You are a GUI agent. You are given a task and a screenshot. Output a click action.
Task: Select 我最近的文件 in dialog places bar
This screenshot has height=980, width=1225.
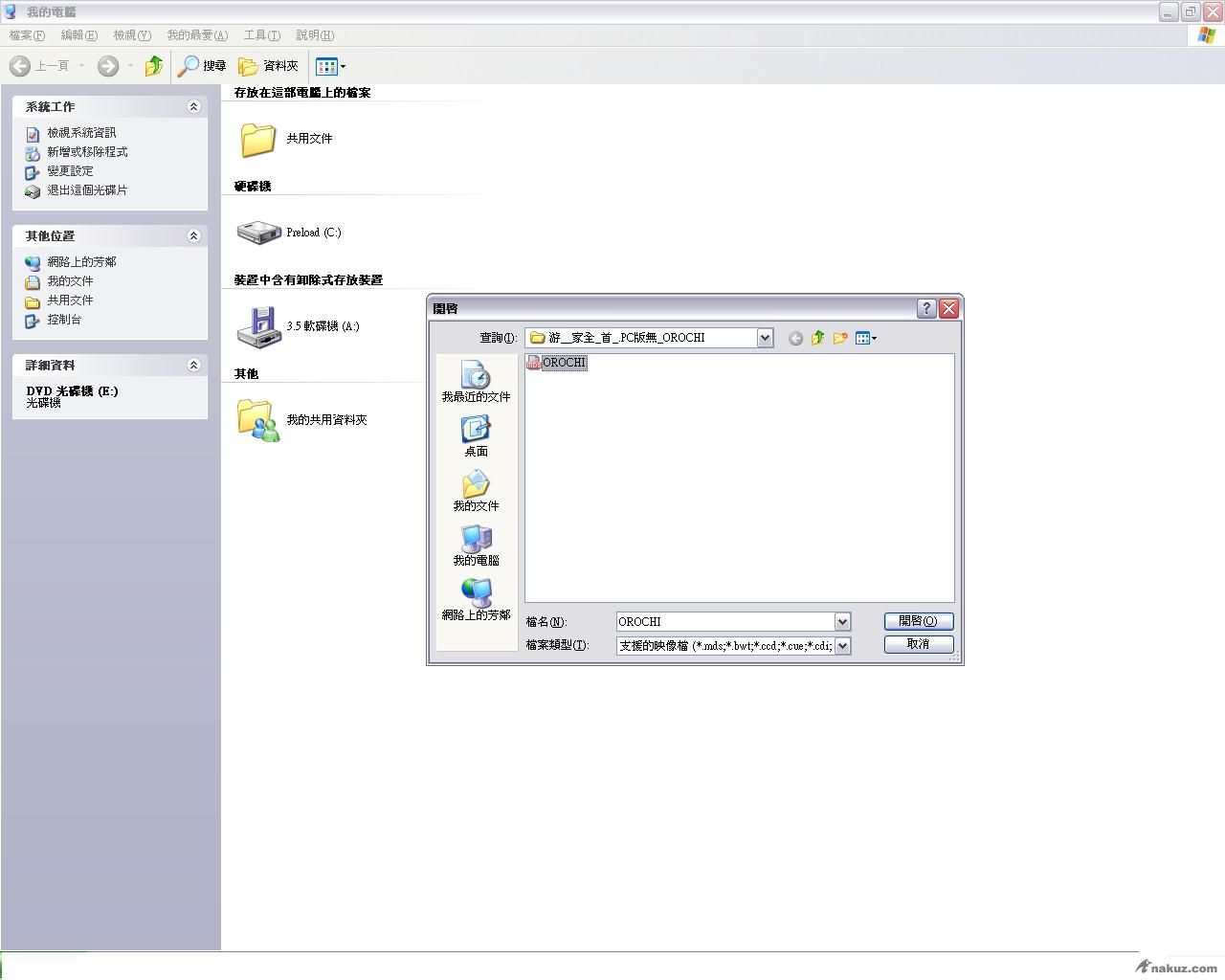pos(476,381)
